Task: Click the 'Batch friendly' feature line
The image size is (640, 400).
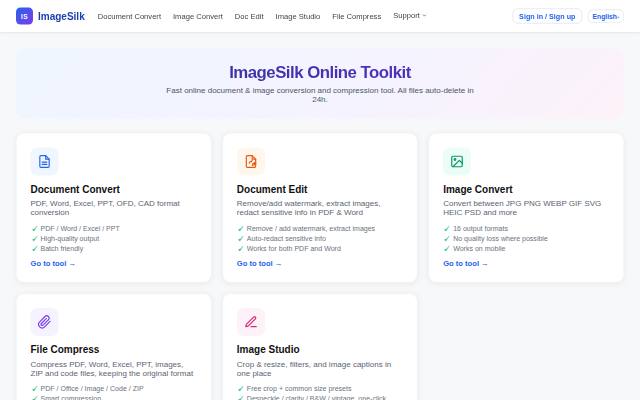Action: pyautogui.click(x=57, y=249)
